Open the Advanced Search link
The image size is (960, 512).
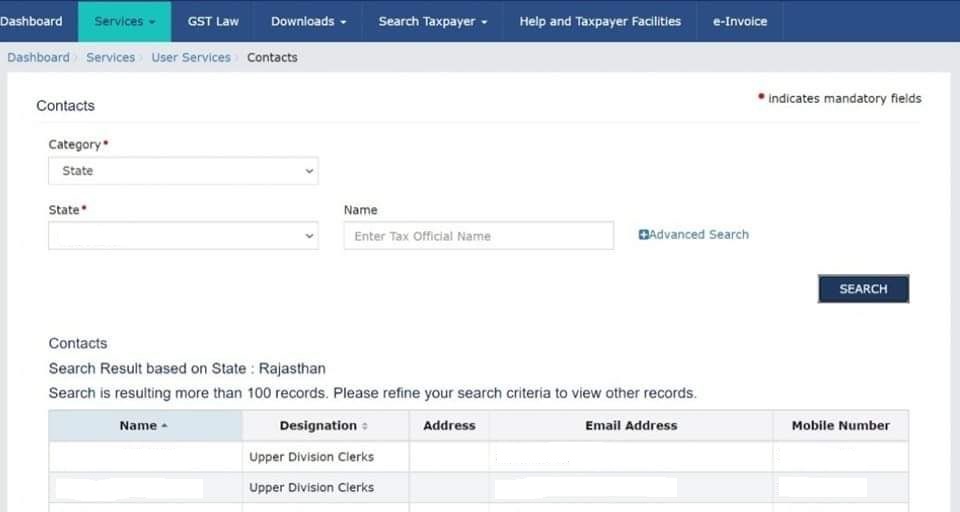699,235
